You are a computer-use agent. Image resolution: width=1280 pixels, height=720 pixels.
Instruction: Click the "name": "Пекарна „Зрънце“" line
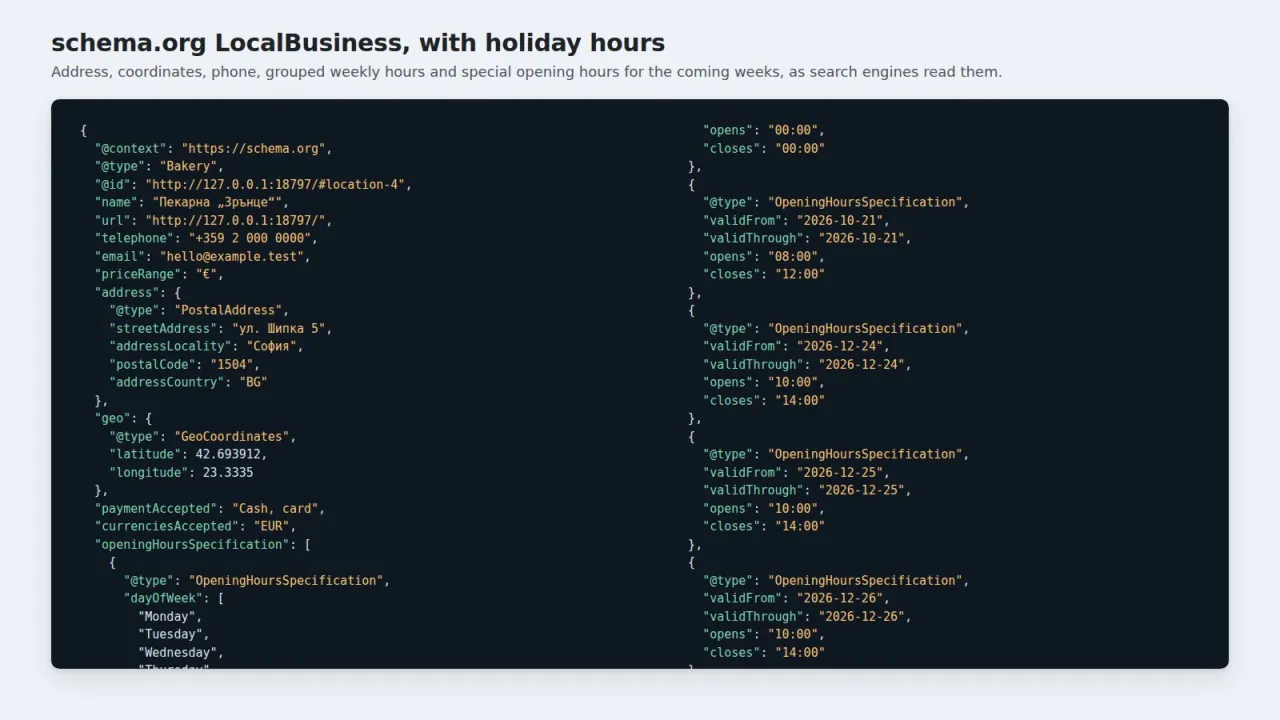pyautogui.click(x=191, y=202)
